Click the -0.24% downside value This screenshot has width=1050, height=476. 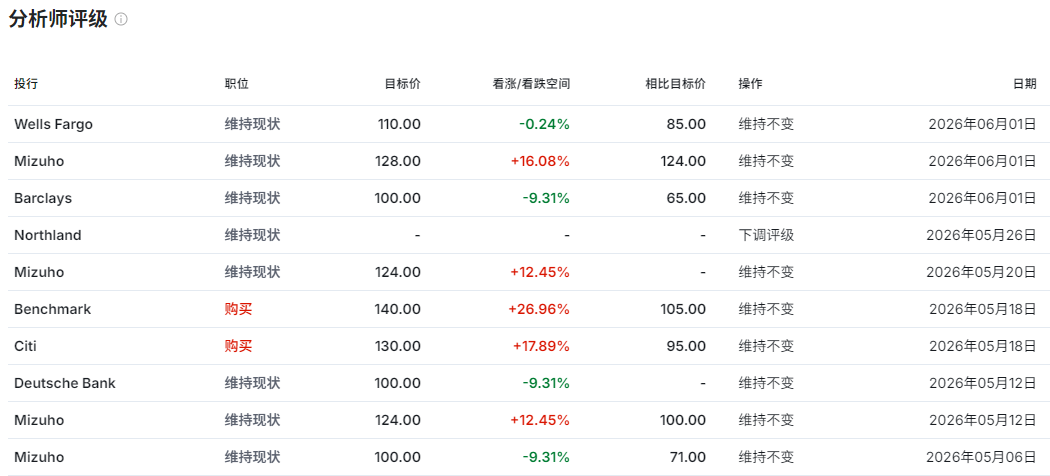coord(544,124)
